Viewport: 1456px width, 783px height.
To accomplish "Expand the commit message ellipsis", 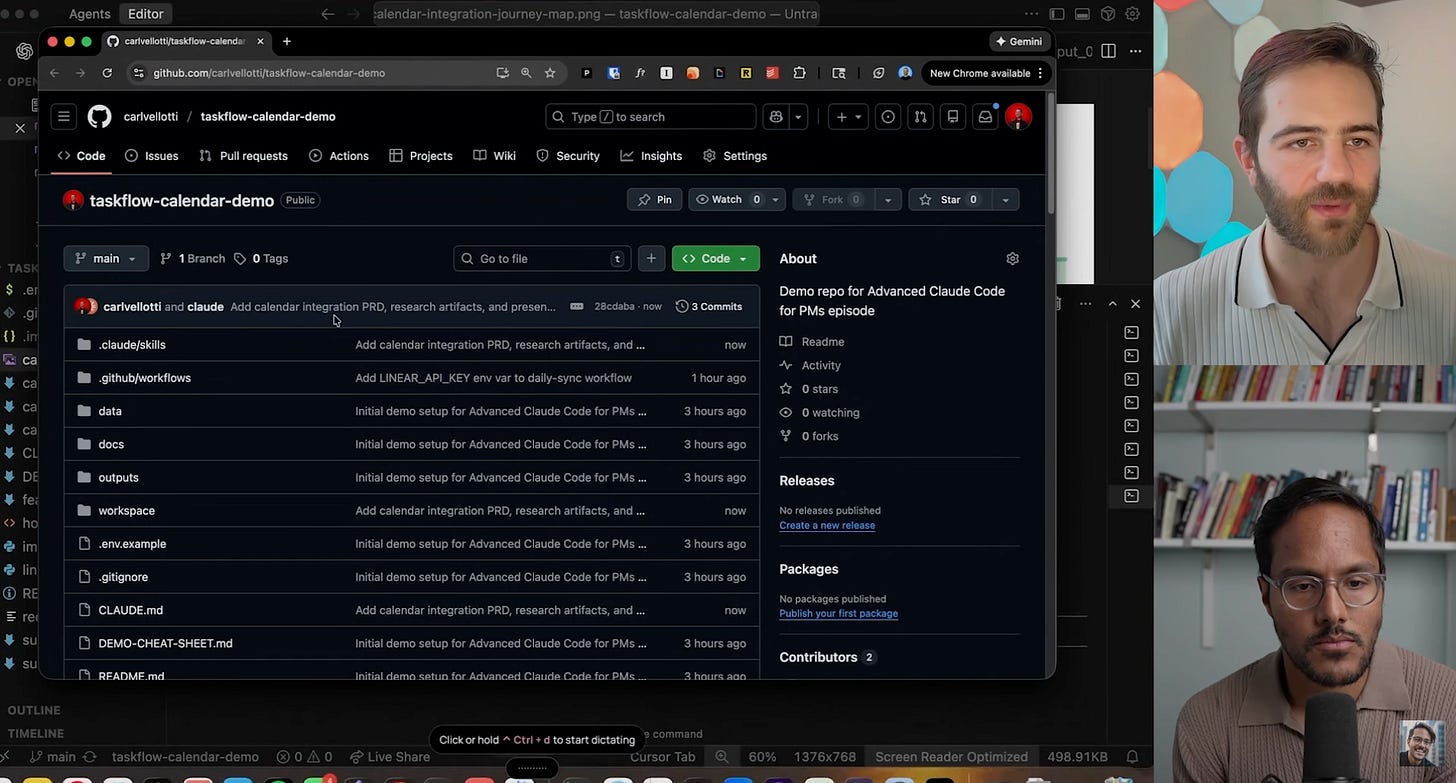I will [x=577, y=306].
